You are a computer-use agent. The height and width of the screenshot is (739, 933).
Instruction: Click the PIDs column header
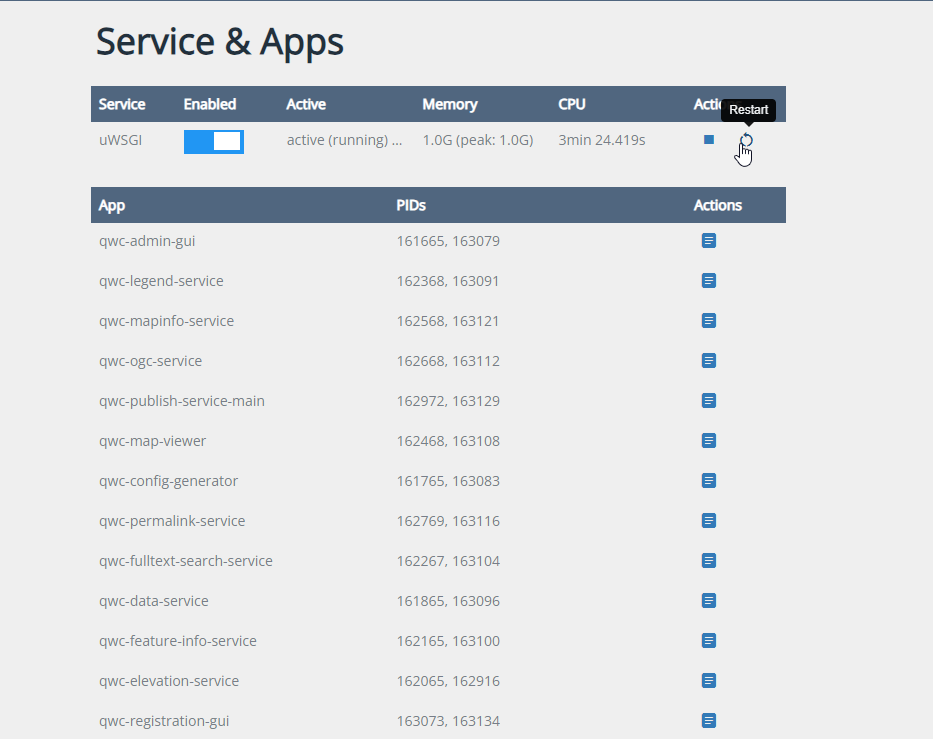click(411, 205)
